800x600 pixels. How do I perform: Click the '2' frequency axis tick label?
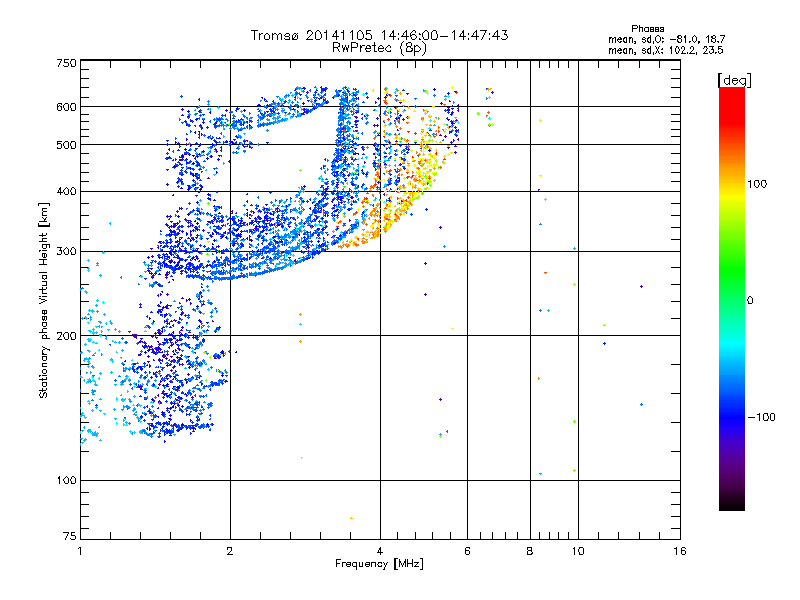click(x=230, y=551)
